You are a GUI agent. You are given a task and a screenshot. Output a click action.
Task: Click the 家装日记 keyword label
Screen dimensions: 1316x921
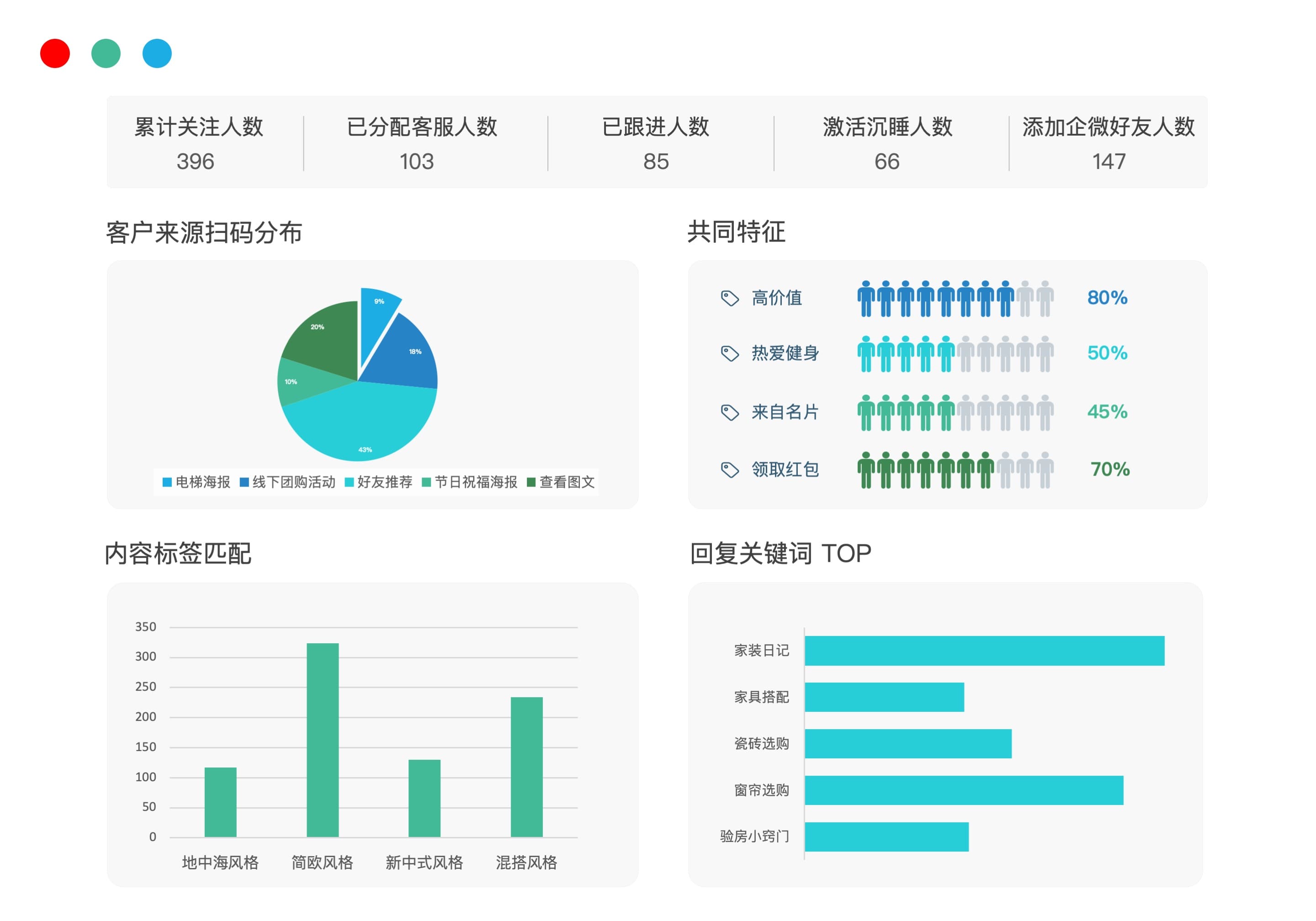point(762,651)
